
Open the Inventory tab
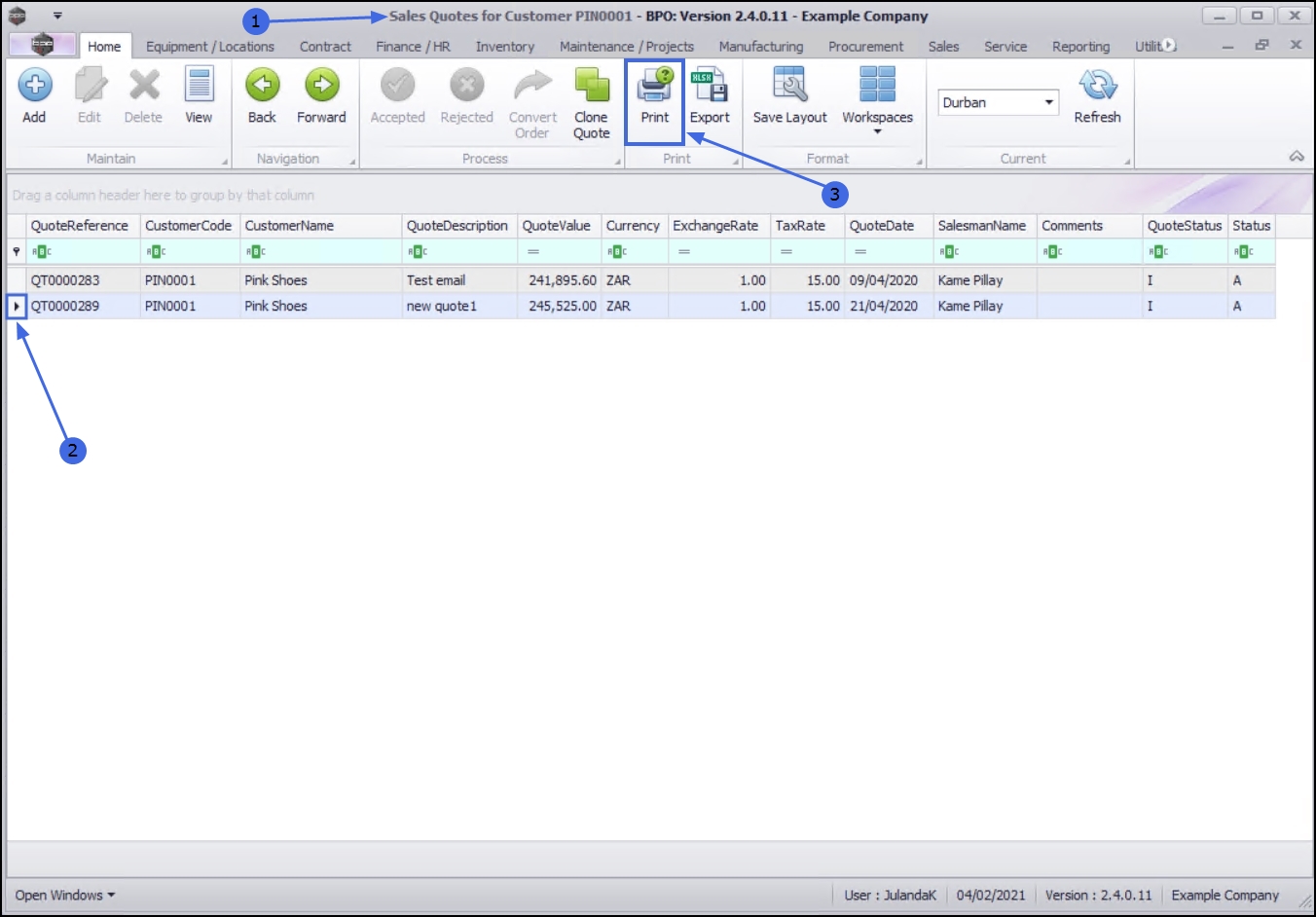[504, 46]
